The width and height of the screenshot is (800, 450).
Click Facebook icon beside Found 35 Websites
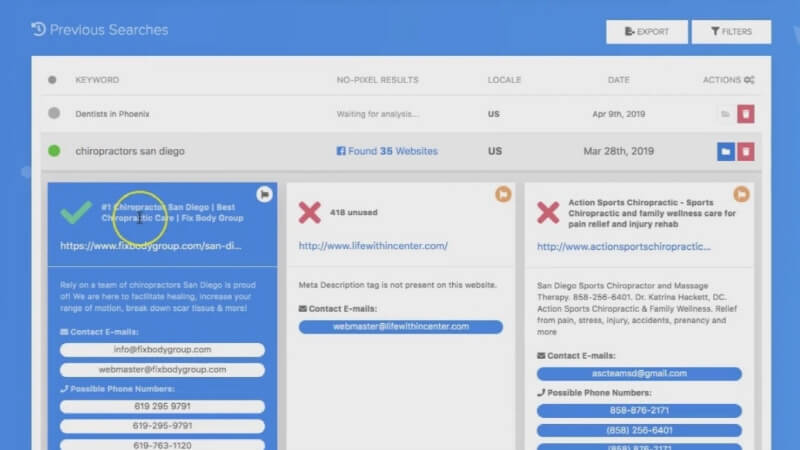tap(341, 151)
